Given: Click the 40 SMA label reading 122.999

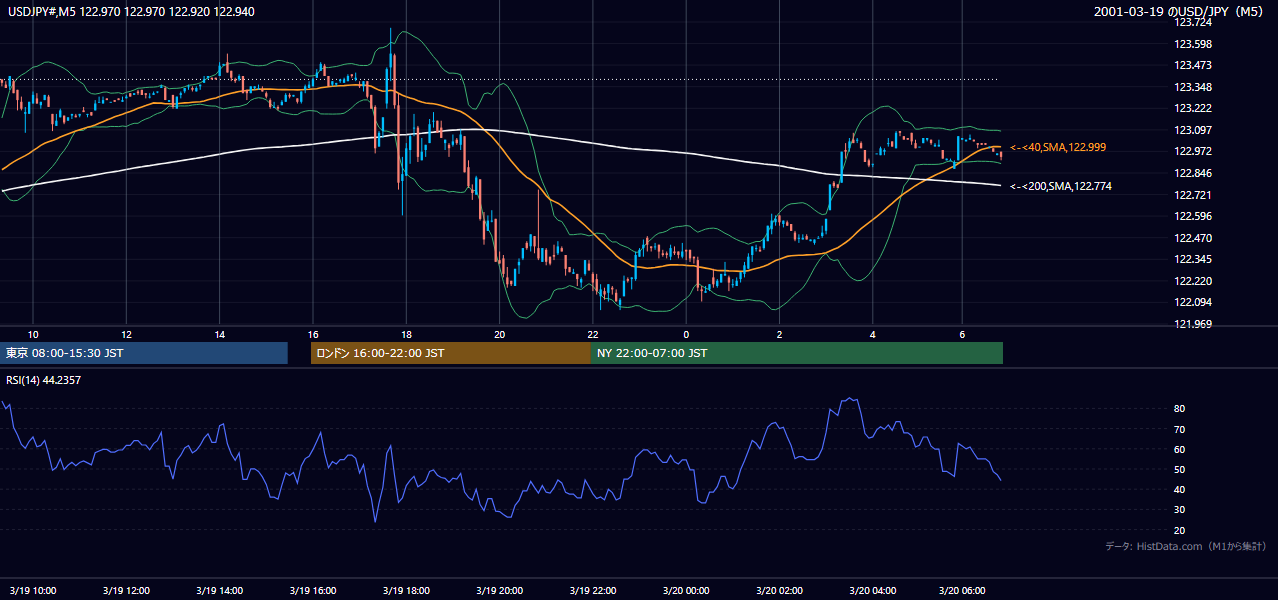Looking at the screenshot, I should [1058, 148].
